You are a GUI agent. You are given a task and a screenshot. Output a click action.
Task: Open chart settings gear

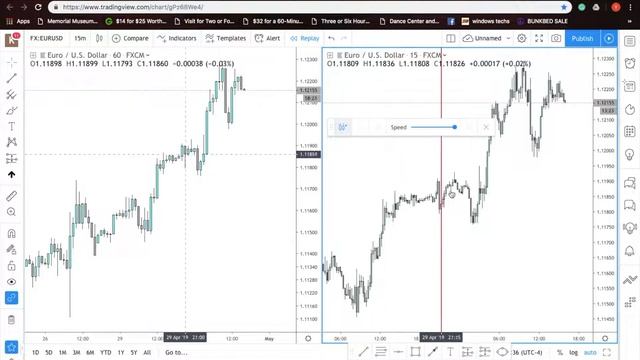coord(522,38)
